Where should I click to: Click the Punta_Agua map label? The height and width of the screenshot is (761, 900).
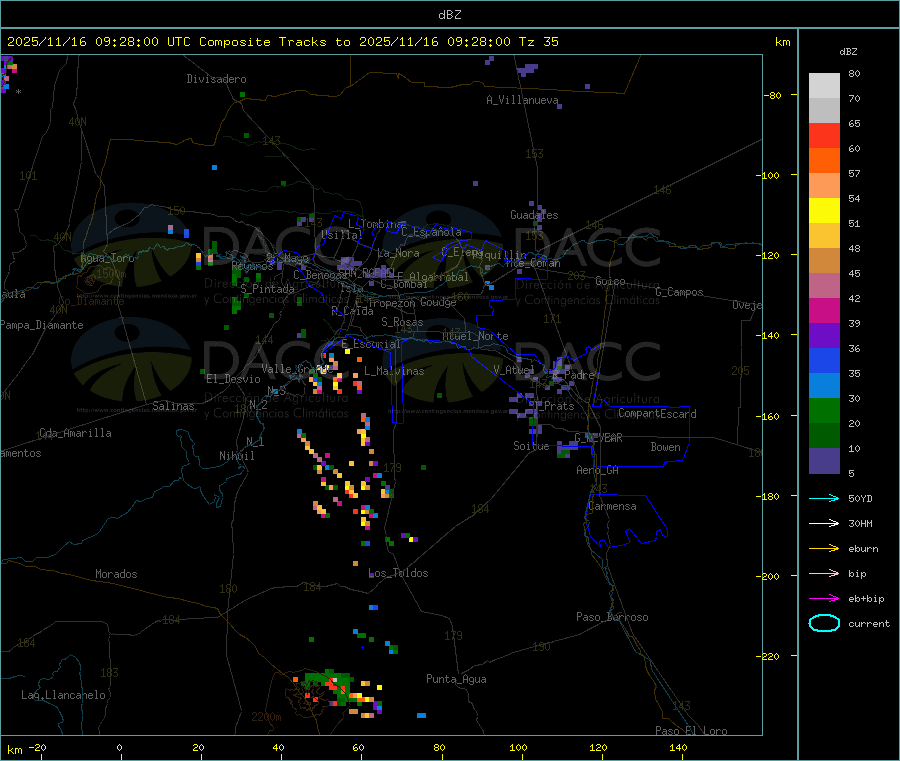456,679
